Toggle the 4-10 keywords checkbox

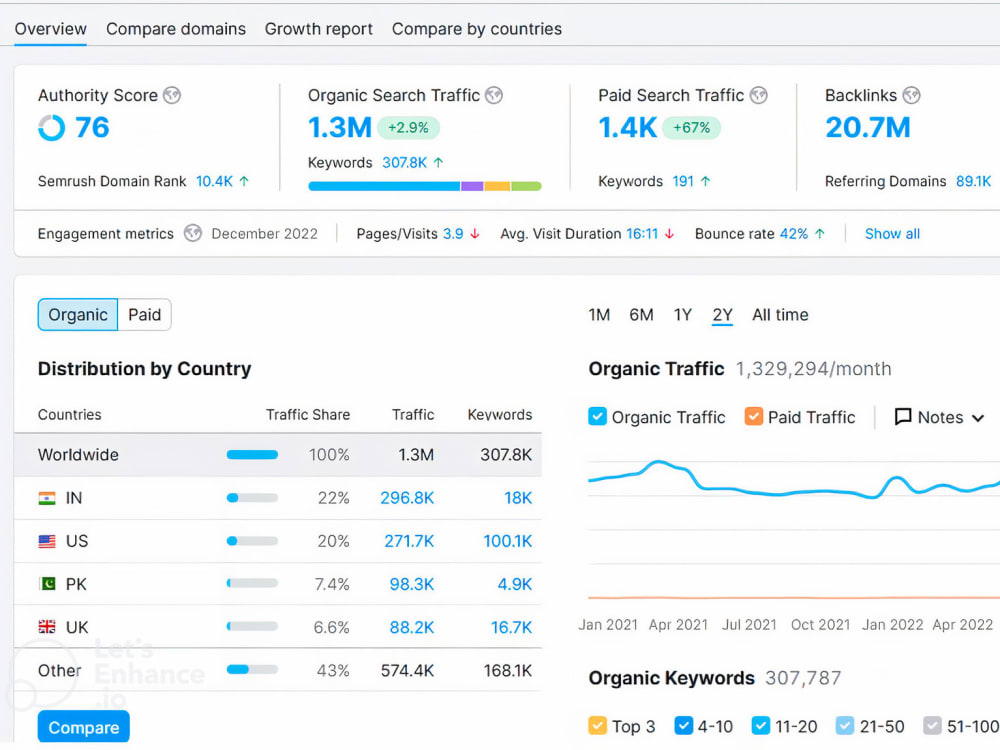[683, 725]
